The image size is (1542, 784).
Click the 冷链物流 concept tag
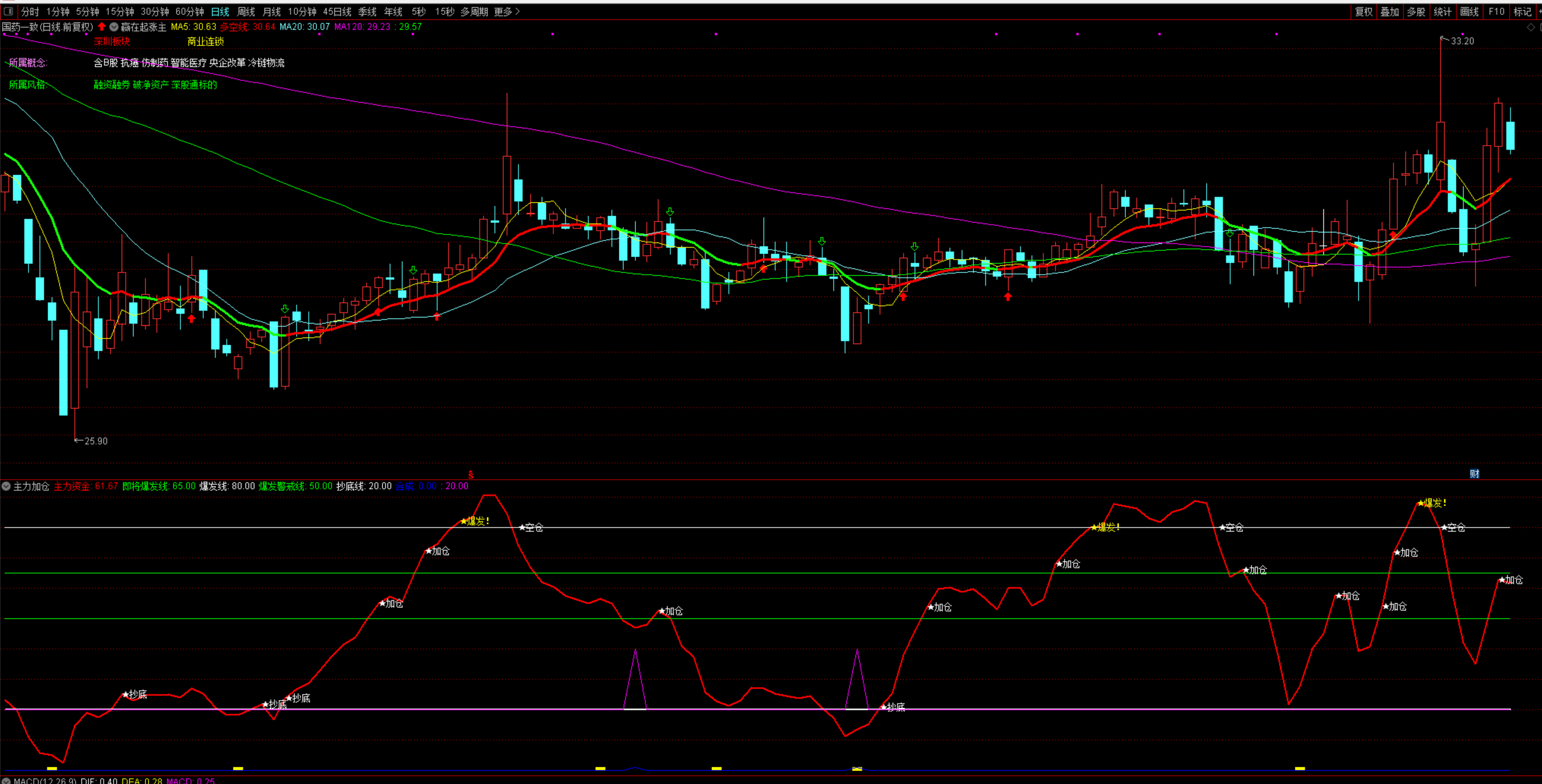click(266, 63)
